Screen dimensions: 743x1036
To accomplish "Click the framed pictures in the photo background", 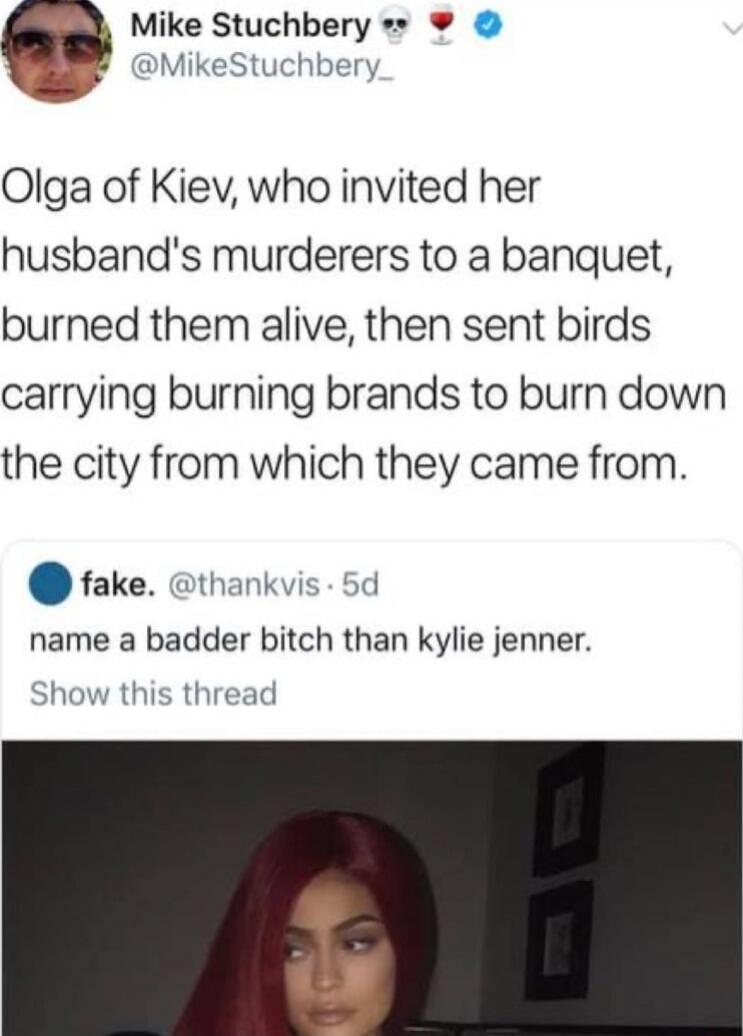I will pyautogui.click(x=563, y=871).
